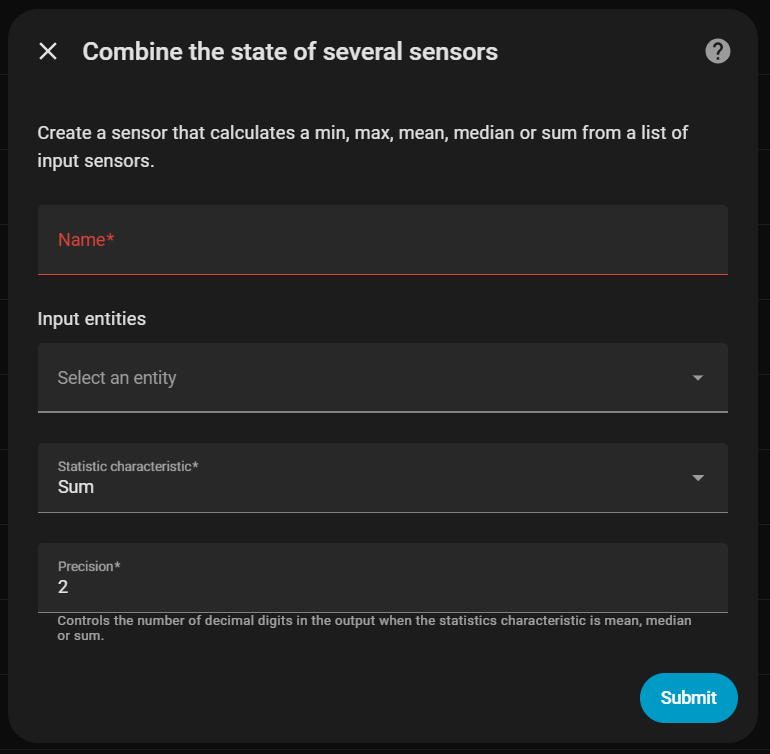This screenshot has width=770, height=754.
Task: Click the red Name* label
Action: pos(87,240)
